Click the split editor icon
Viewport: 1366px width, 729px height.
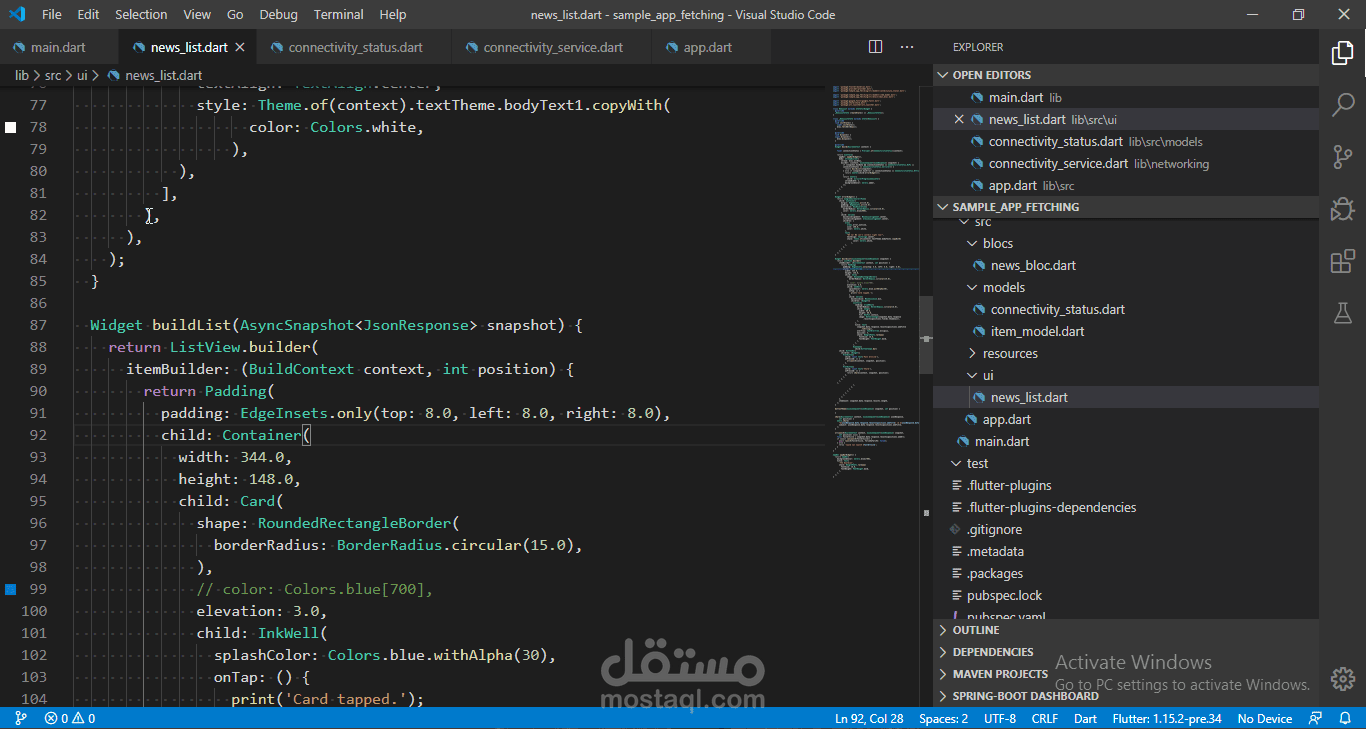pos(876,47)
